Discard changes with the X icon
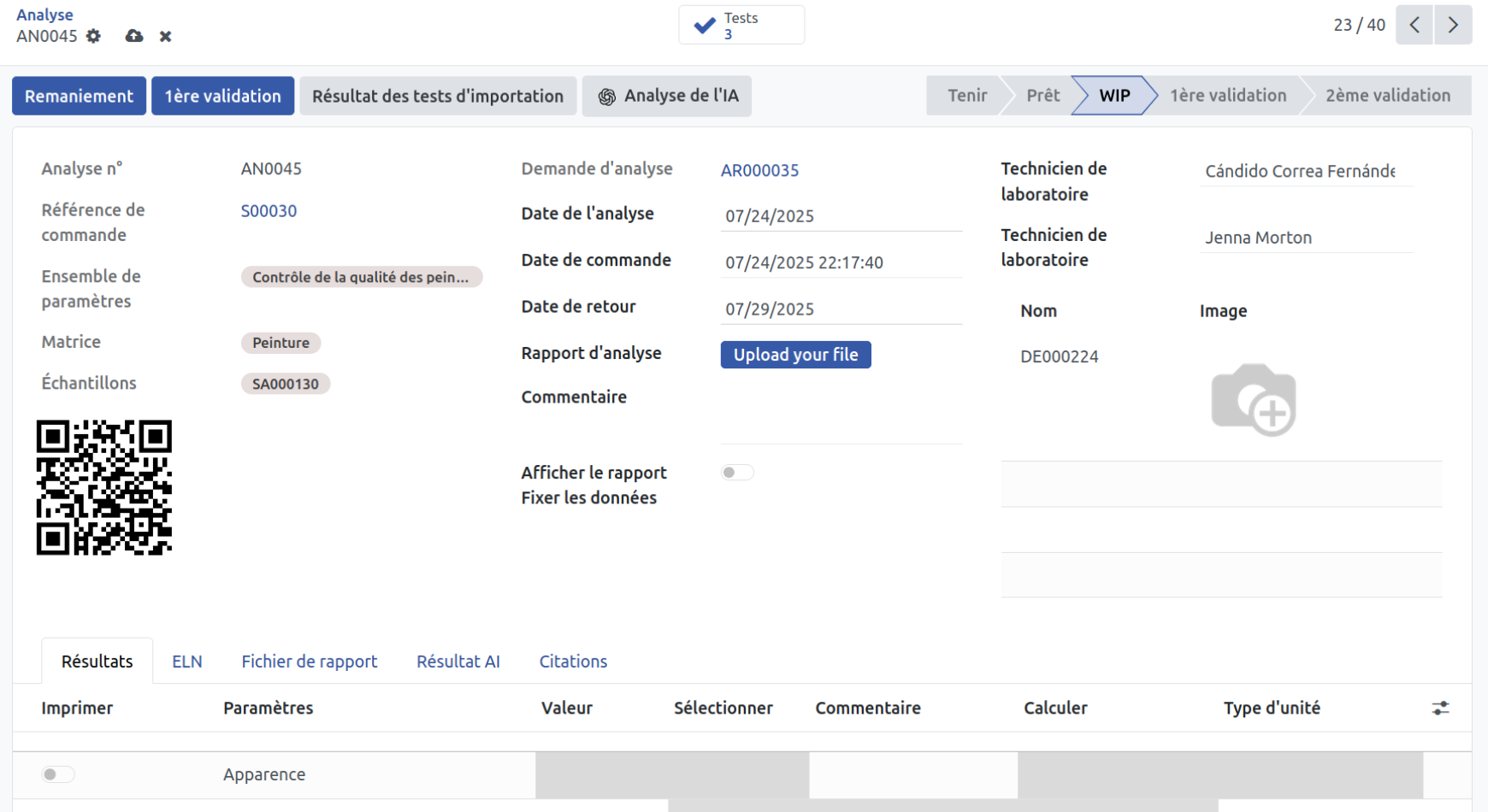The width and height of the screenshot is (1488, 812). [x=166, y=36]
